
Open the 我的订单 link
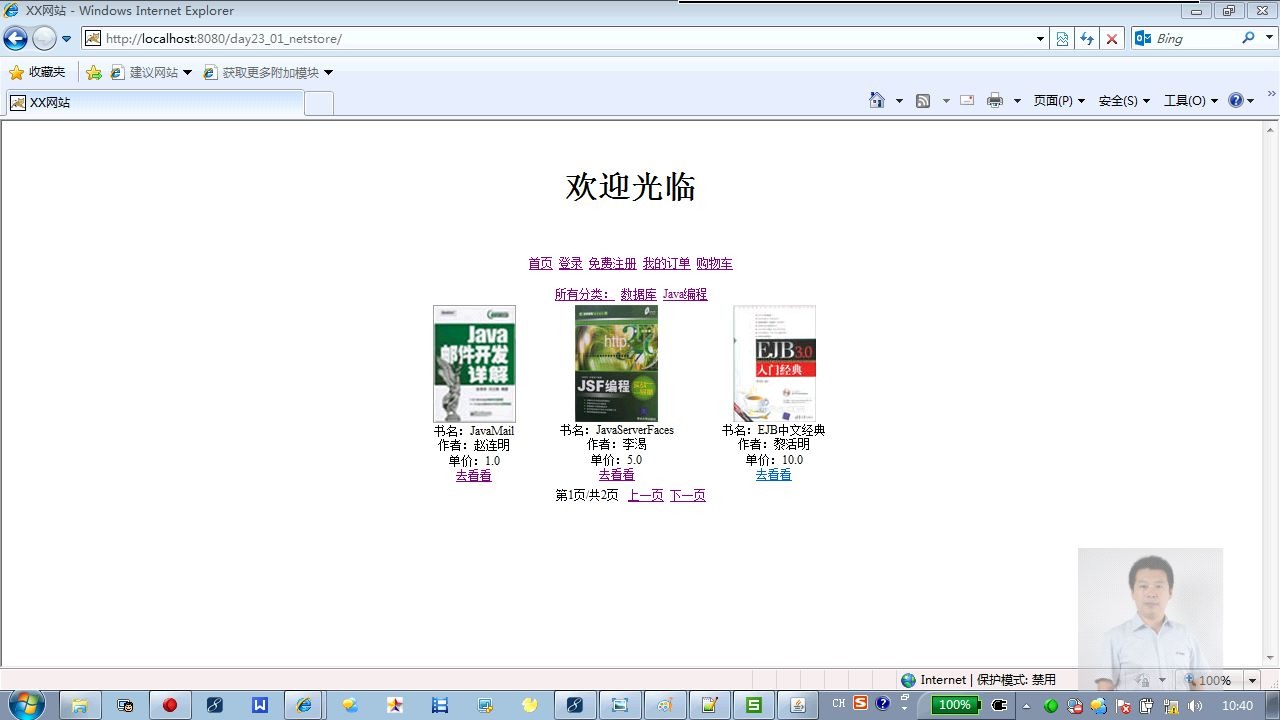pos(666,264)
